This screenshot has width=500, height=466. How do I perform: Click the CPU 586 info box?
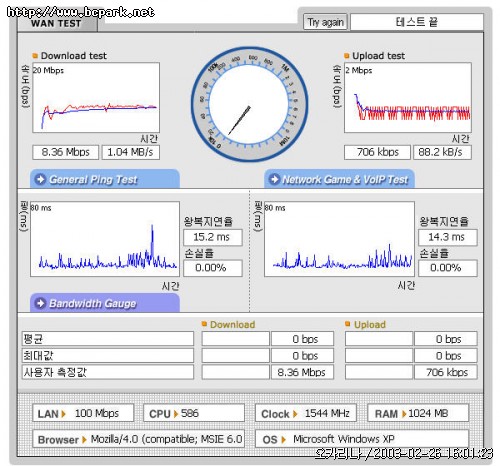(194, 413)
